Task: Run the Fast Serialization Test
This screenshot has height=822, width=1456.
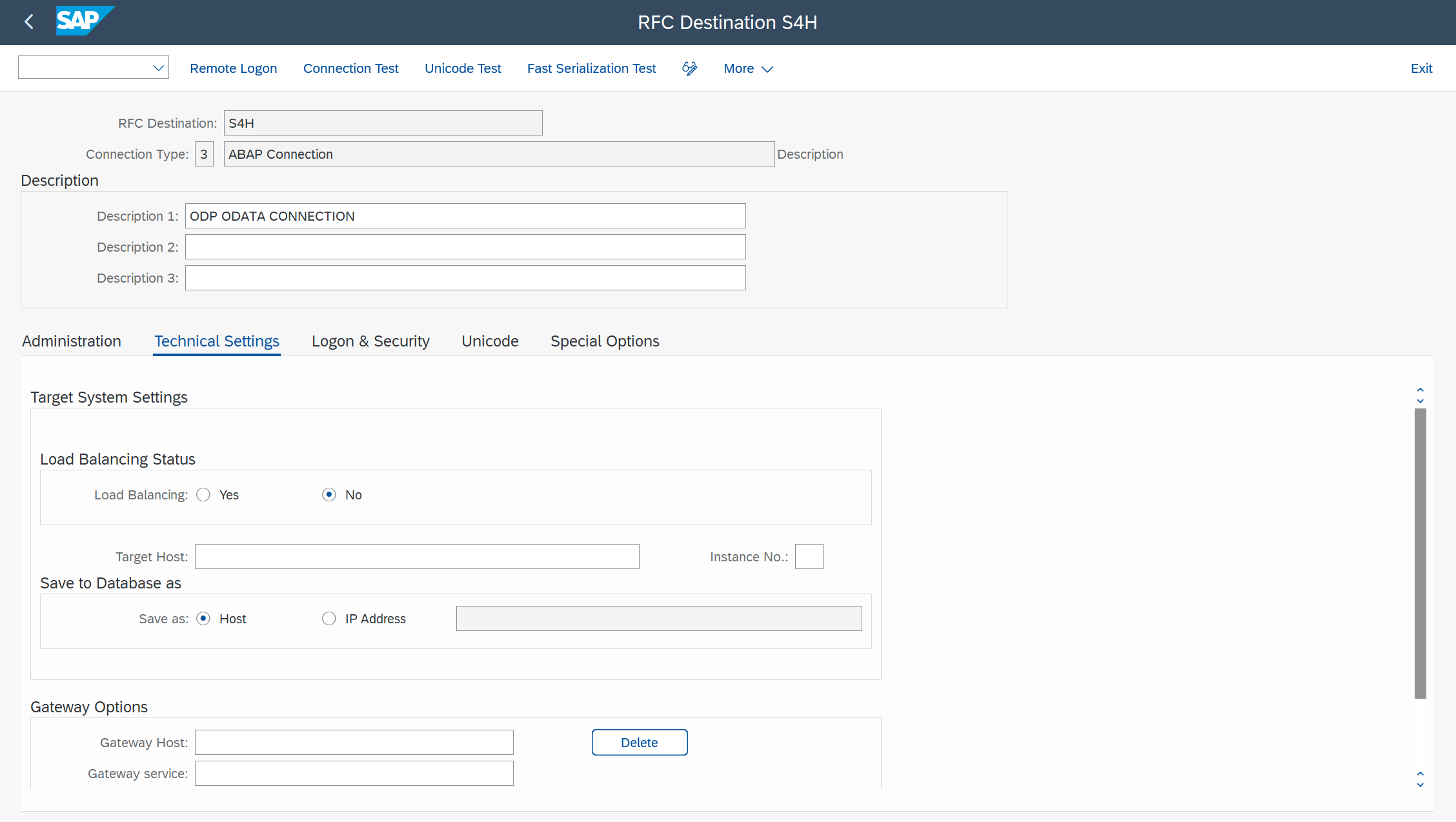Action: tap(591, 68)
